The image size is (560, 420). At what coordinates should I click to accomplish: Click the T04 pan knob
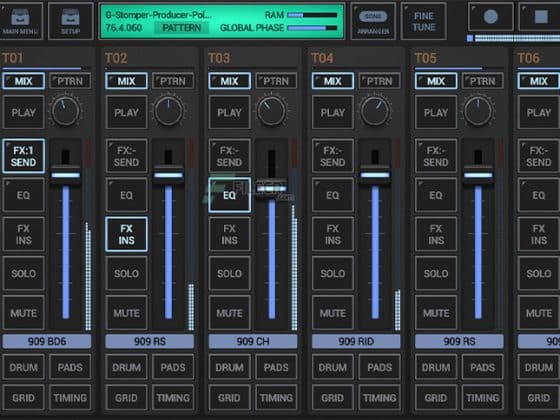click(375, 111)
